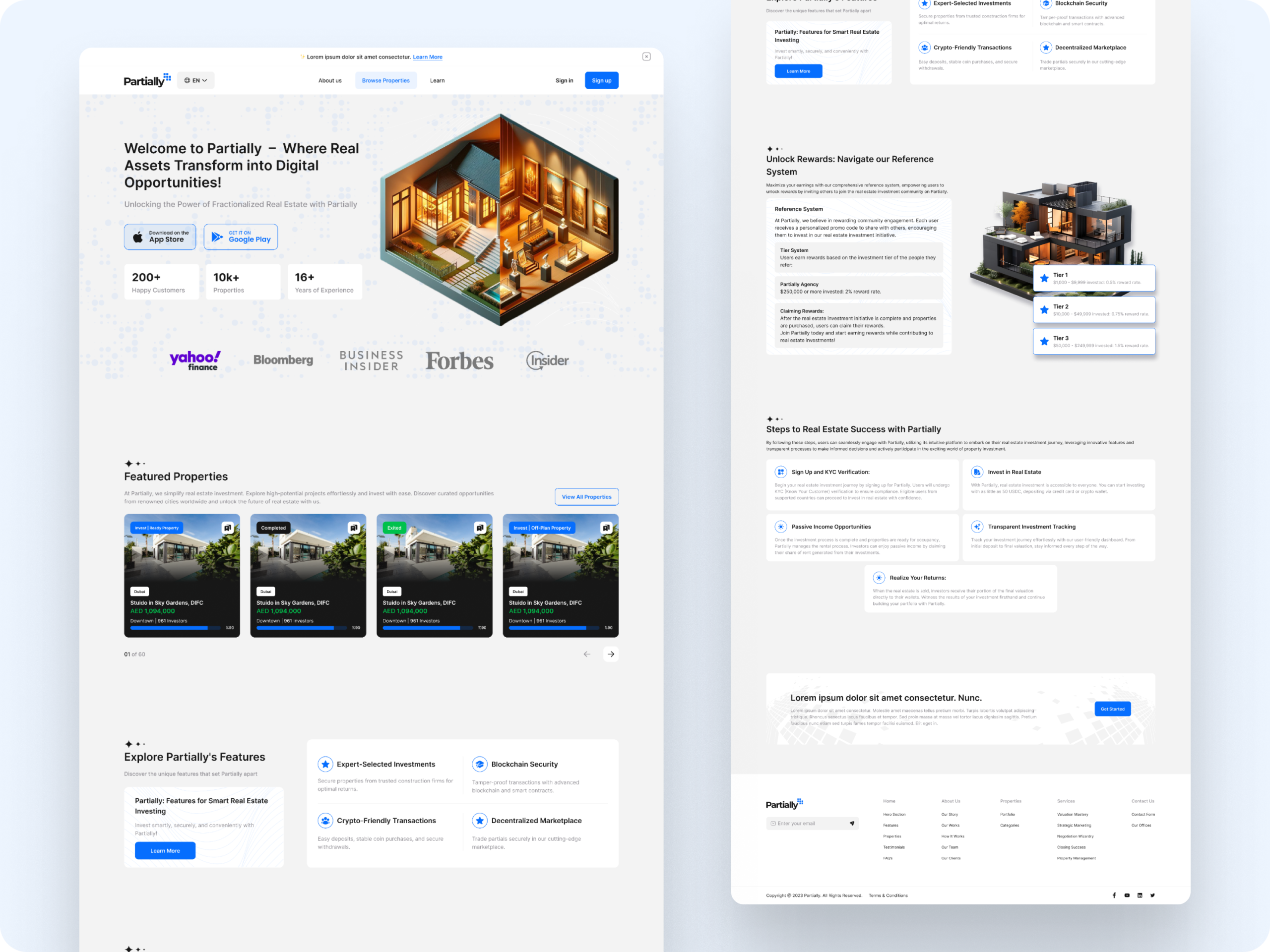Open the LinkedIn icon in the footer

(1140, 895)
